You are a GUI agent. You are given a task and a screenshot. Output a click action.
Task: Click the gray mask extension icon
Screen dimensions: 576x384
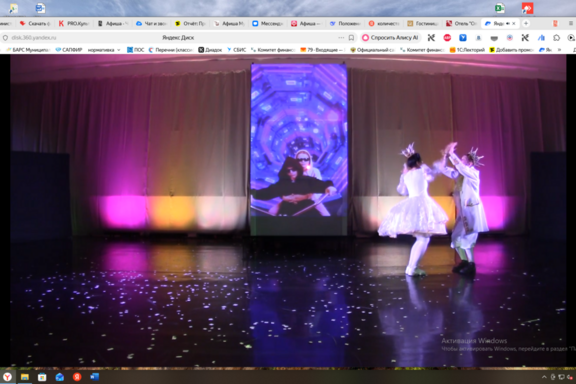click(494, 38)
